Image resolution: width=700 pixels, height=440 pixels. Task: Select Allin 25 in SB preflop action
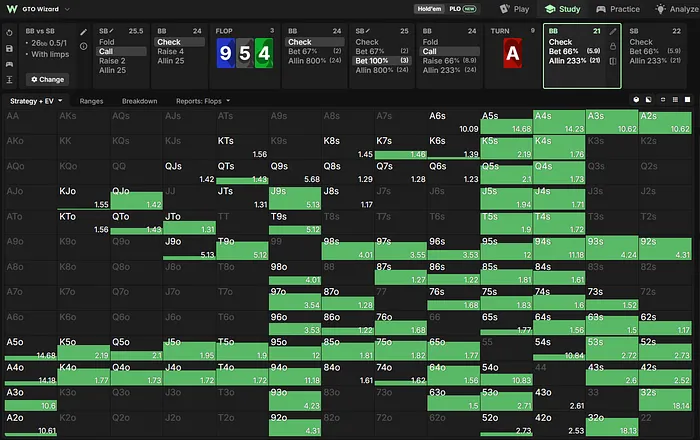pos(112,70)
